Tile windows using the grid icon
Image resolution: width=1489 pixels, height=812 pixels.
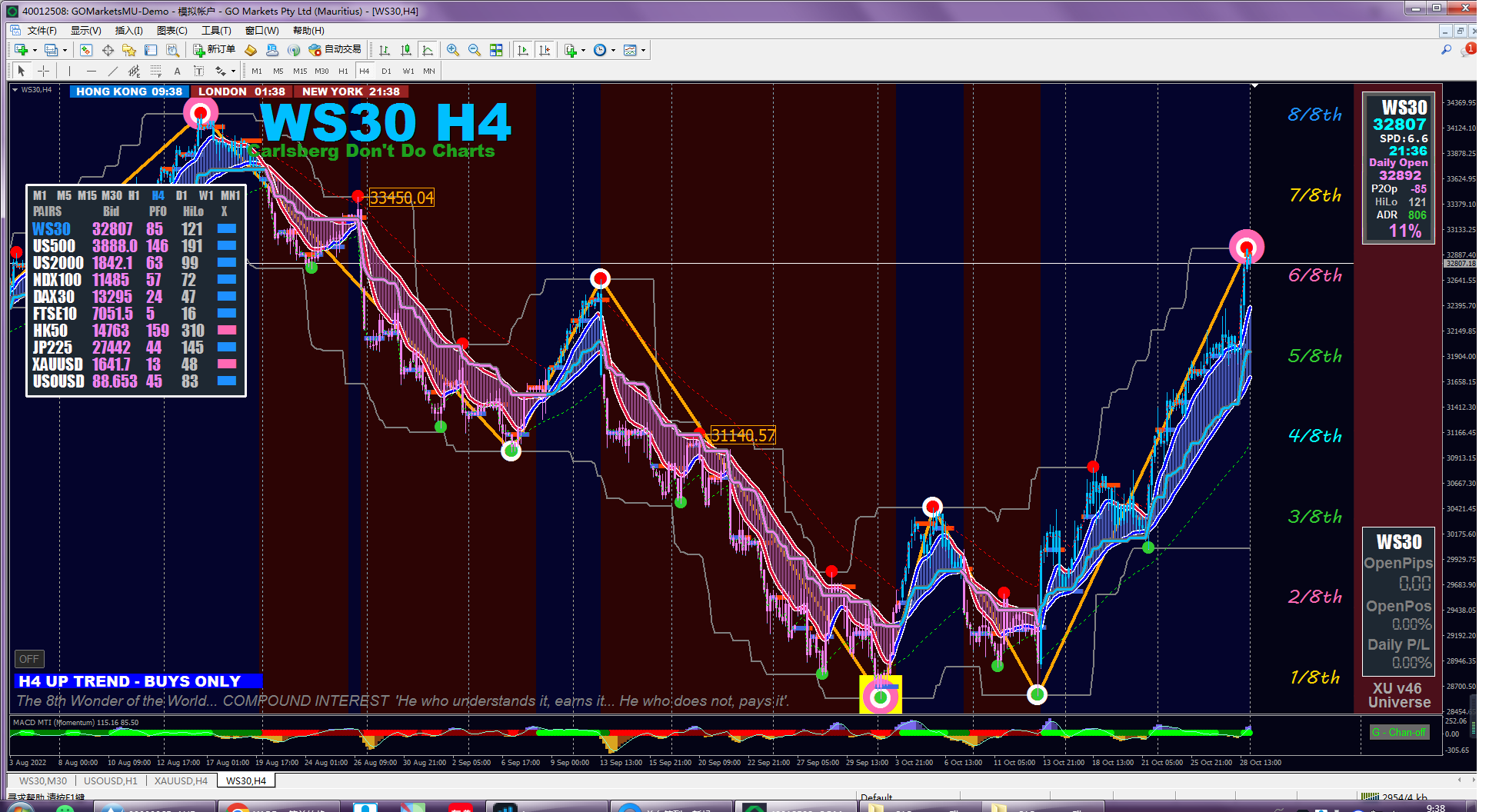pyautogui.click(x=496, y=50)
